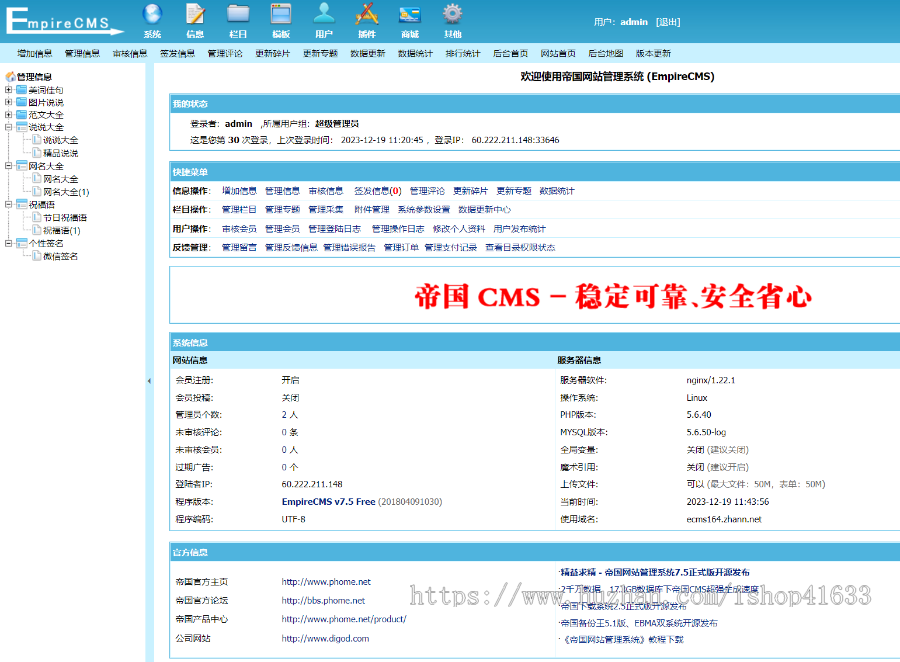Collapse the 网名大全 parent tree node
The image size is (900, 662).
(9, 166)
